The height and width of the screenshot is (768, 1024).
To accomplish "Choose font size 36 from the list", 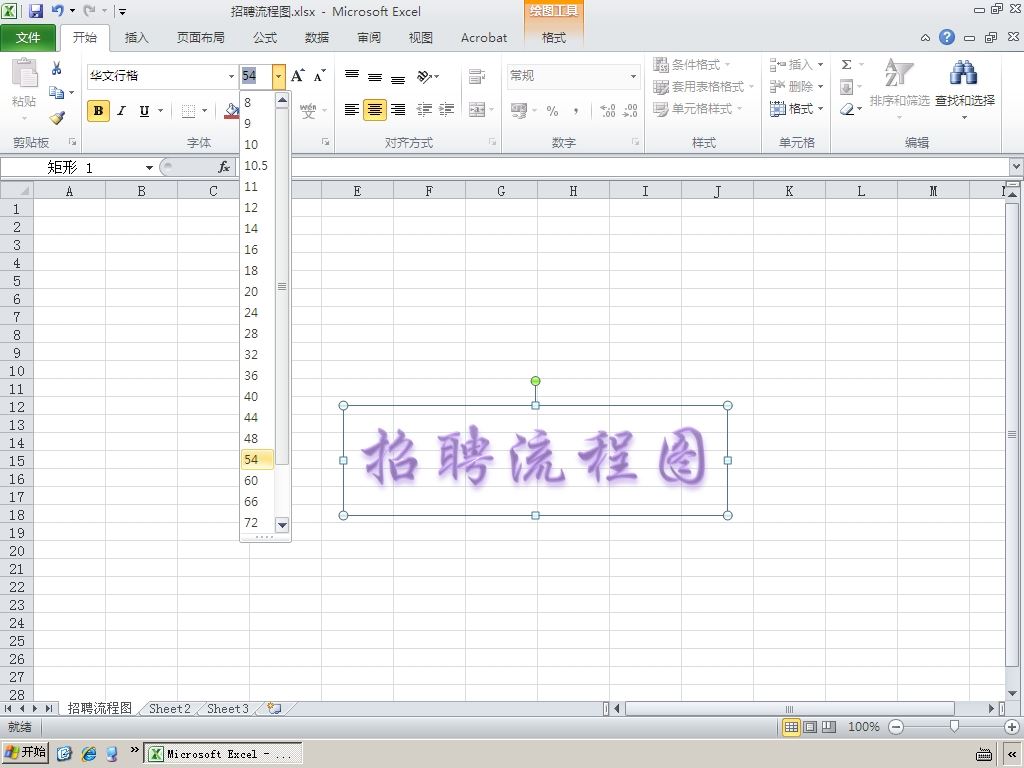I will pos(251,376).
